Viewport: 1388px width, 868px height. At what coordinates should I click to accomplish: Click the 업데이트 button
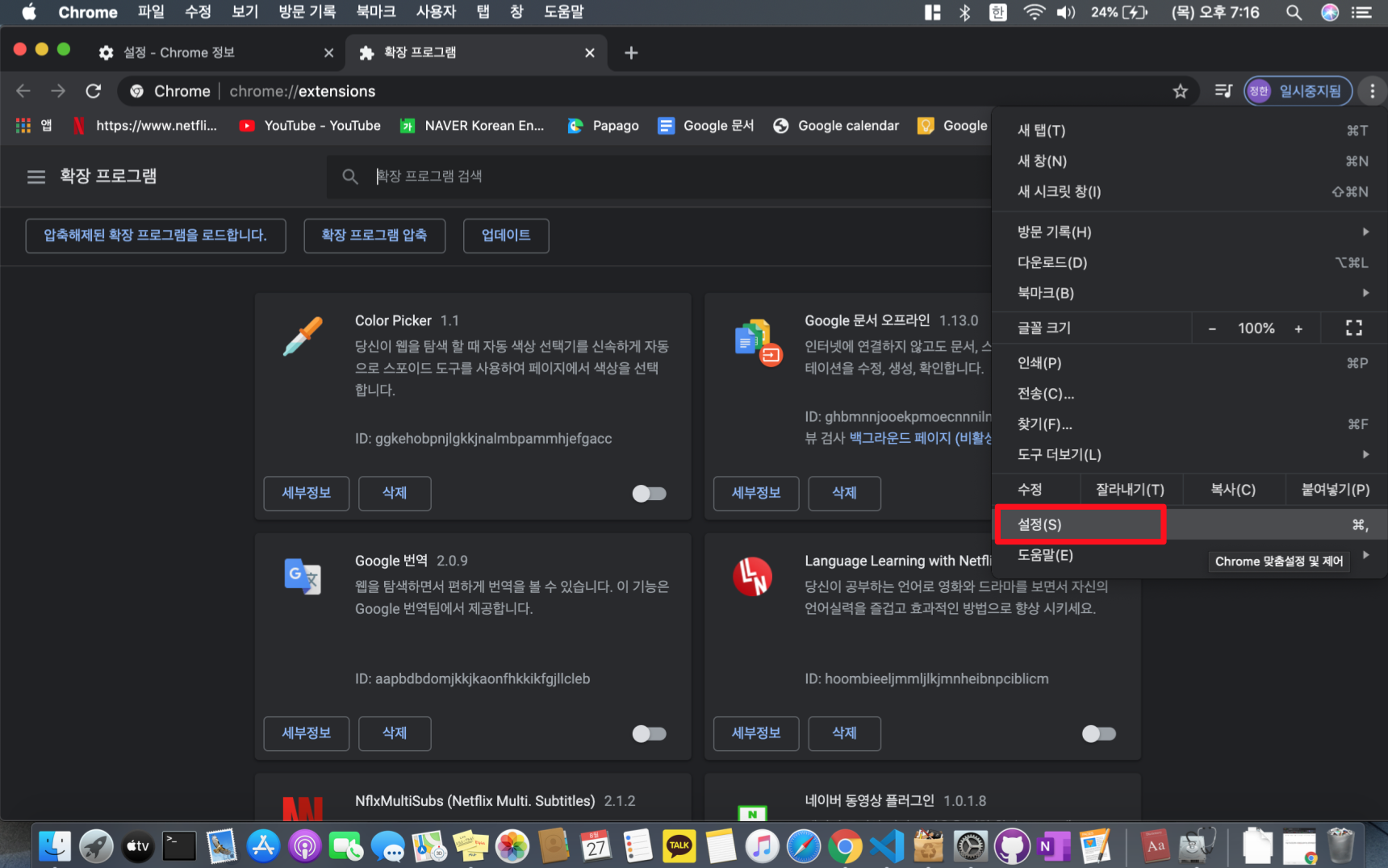506,236
